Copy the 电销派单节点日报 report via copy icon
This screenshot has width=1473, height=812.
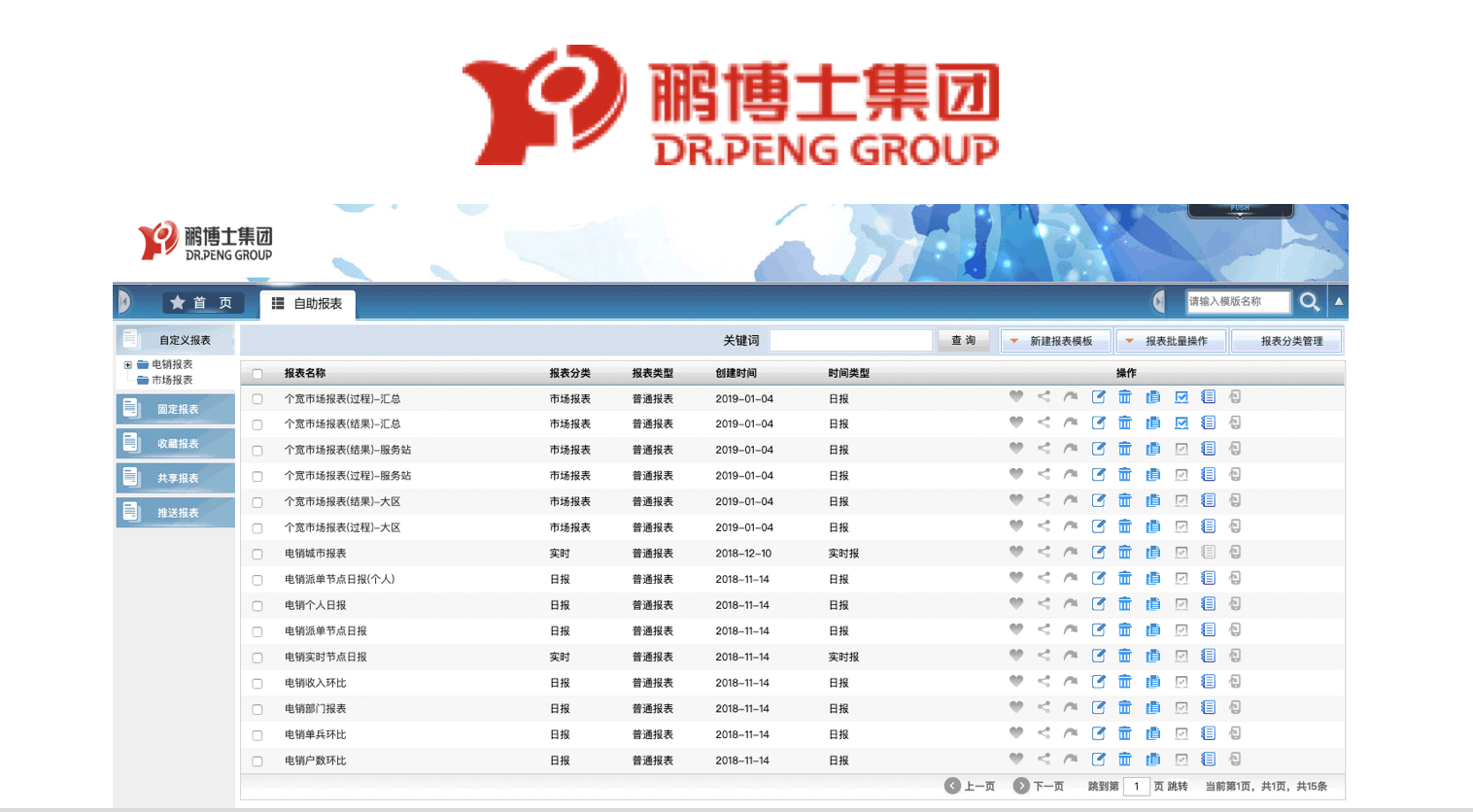click(x=1152, y=629)
